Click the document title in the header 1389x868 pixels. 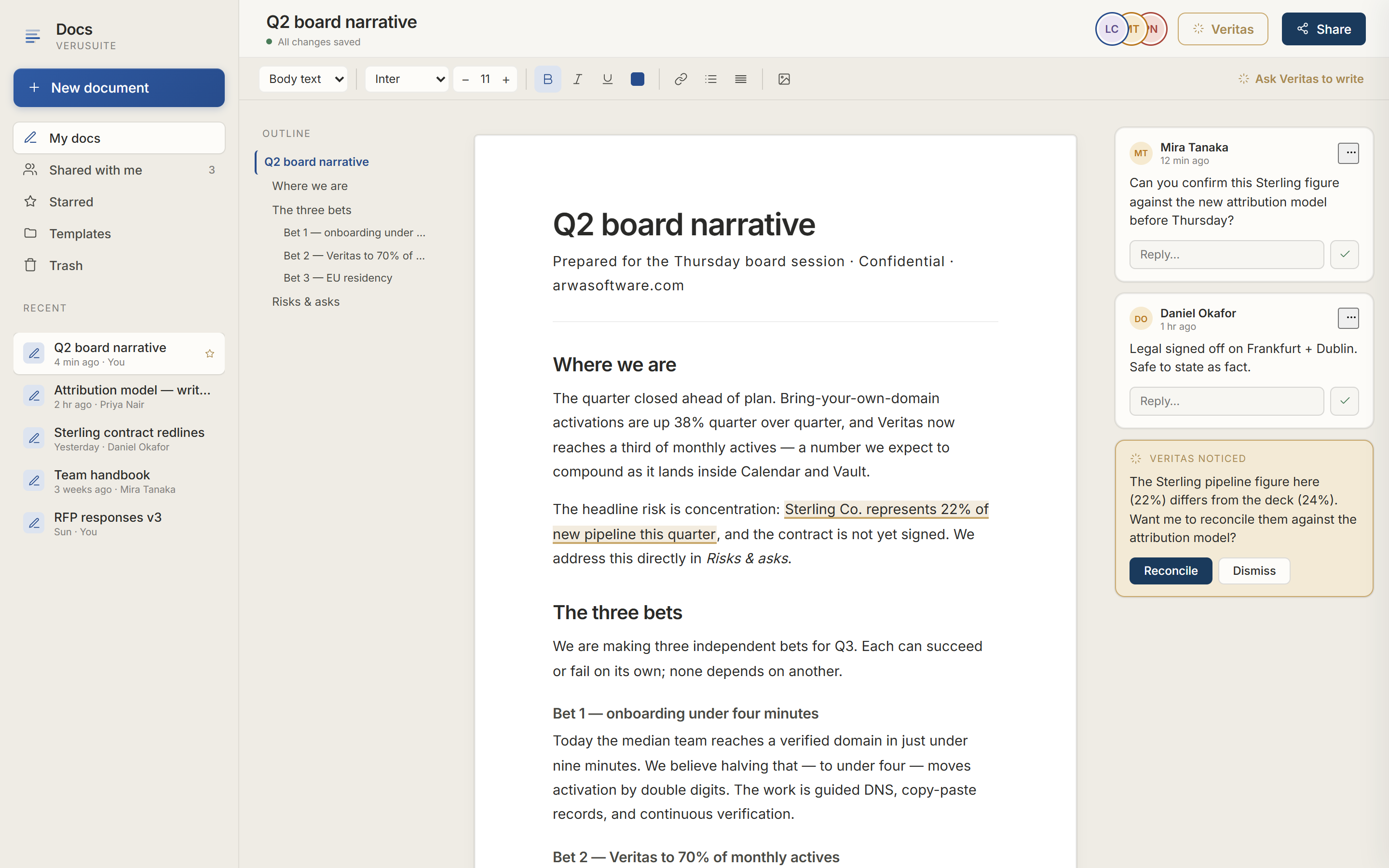click(341, 22)
